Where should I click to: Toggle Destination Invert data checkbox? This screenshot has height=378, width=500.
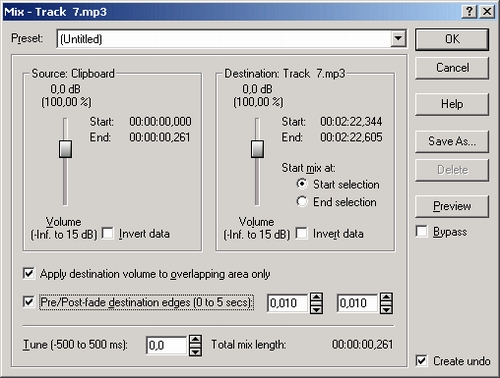click(x=301, y=233)
